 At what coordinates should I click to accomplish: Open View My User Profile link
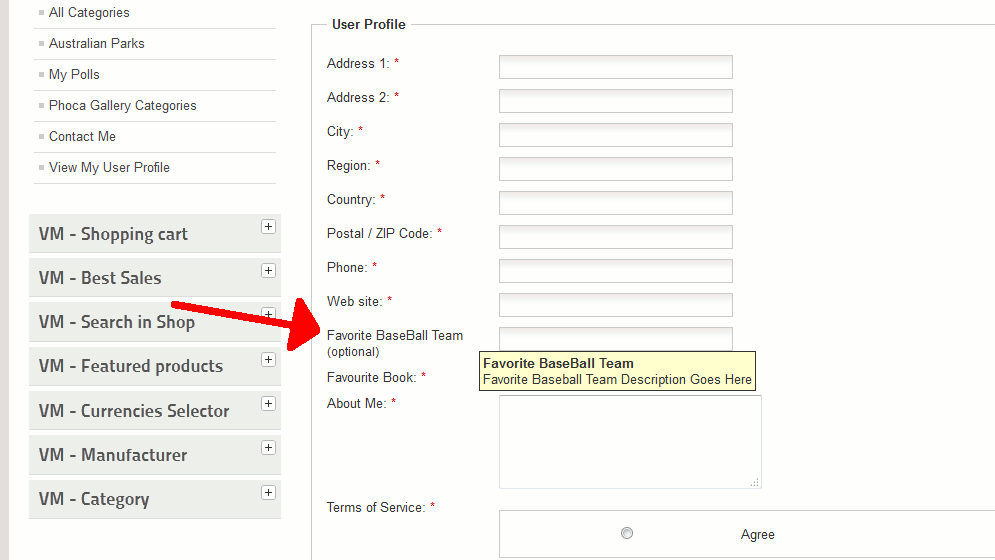pyautogui.click(x=109, y=168)
